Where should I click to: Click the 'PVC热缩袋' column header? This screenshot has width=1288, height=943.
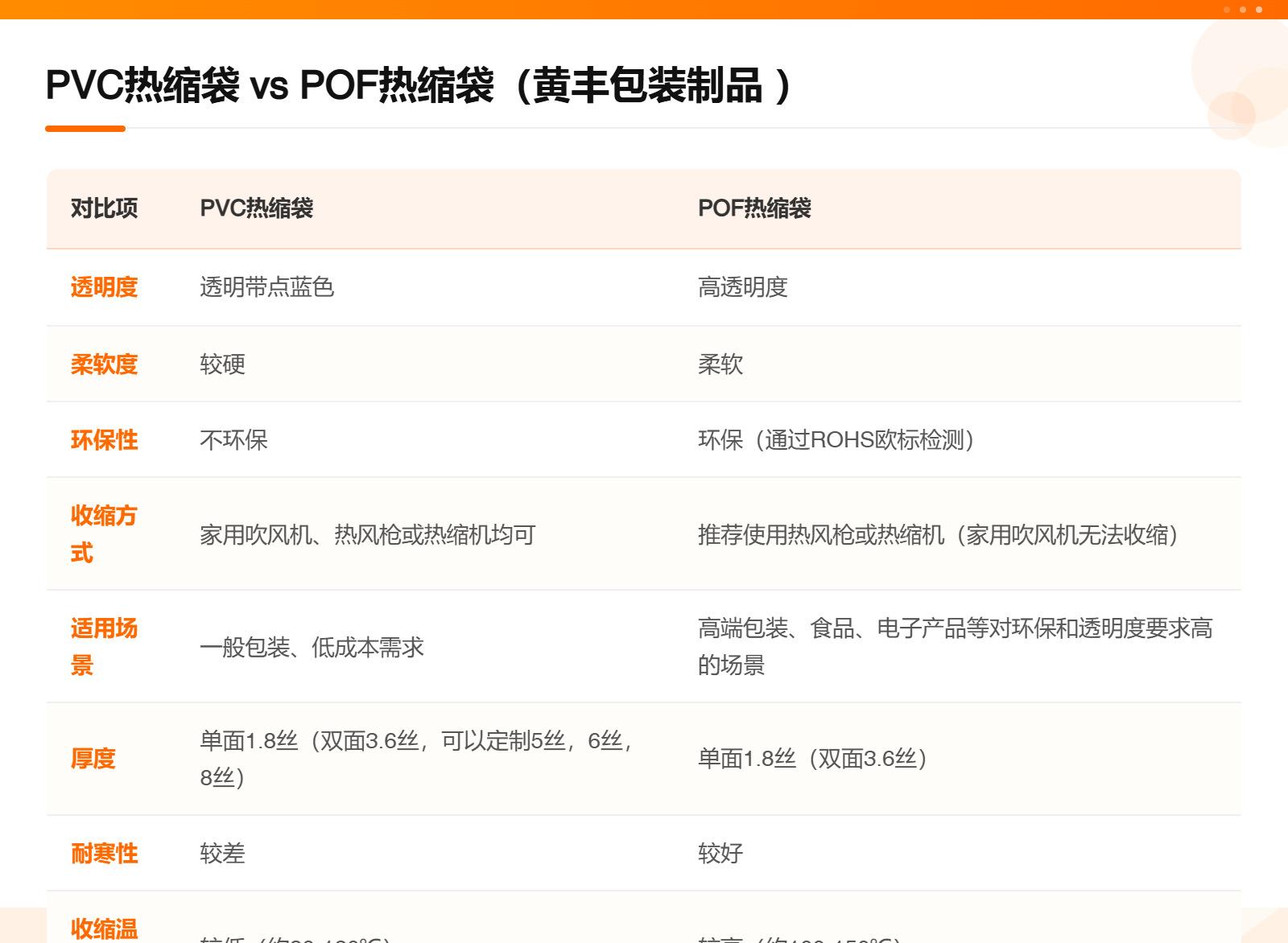[x=256, y=208]
